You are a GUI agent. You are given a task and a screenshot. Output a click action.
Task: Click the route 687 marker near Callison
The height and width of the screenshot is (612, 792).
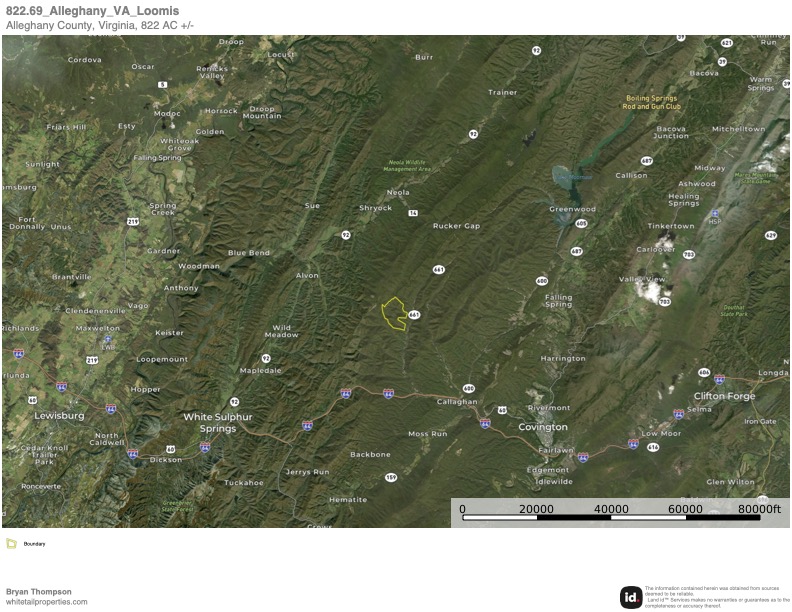[647, 161]
